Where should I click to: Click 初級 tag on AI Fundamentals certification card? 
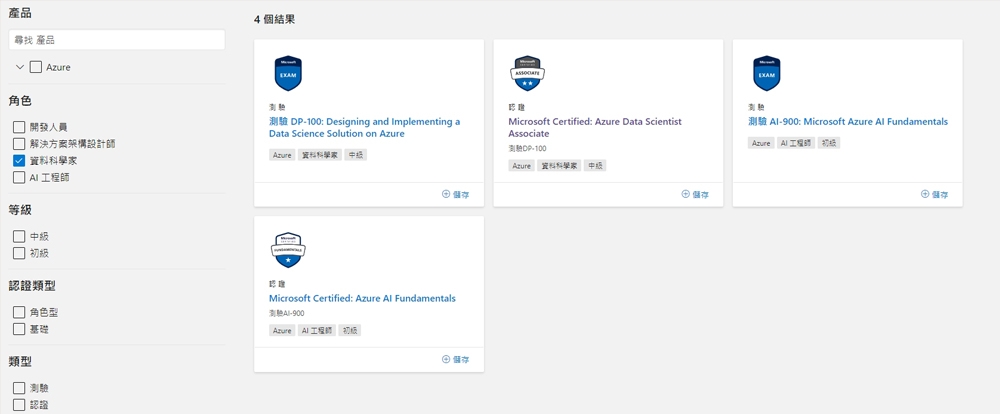[349, 330]
